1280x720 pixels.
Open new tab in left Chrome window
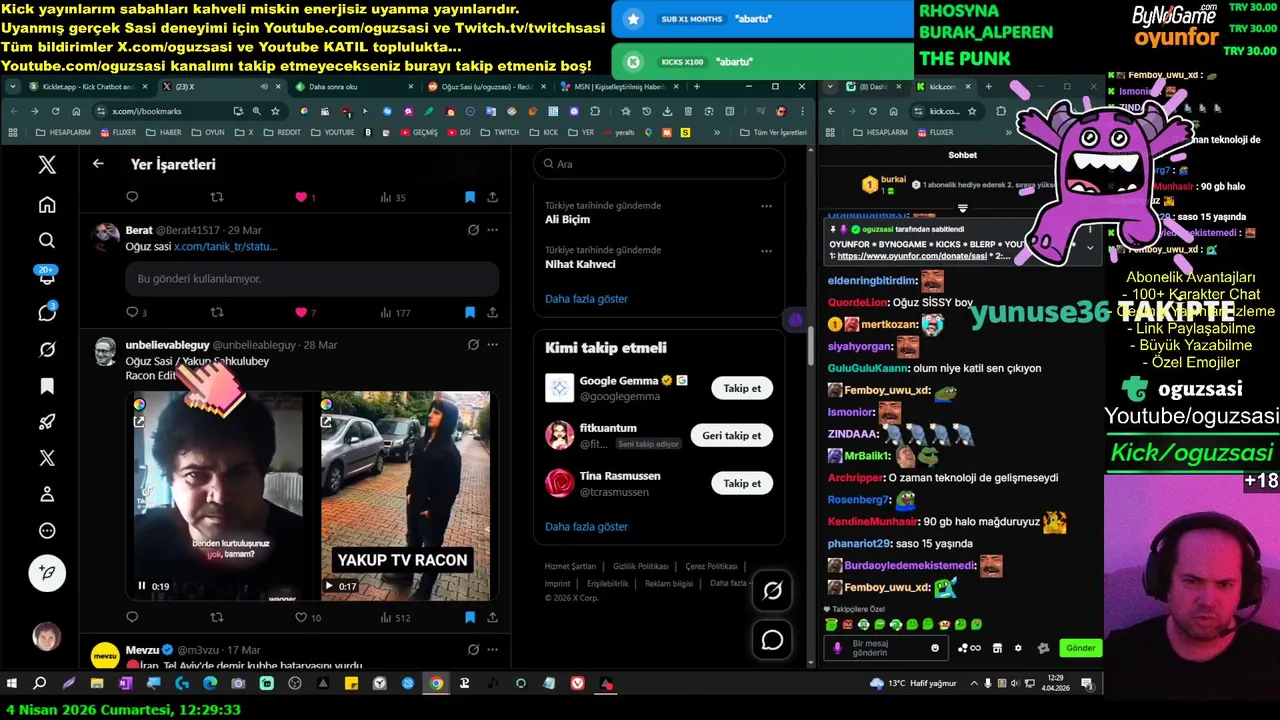coord(697,87)
